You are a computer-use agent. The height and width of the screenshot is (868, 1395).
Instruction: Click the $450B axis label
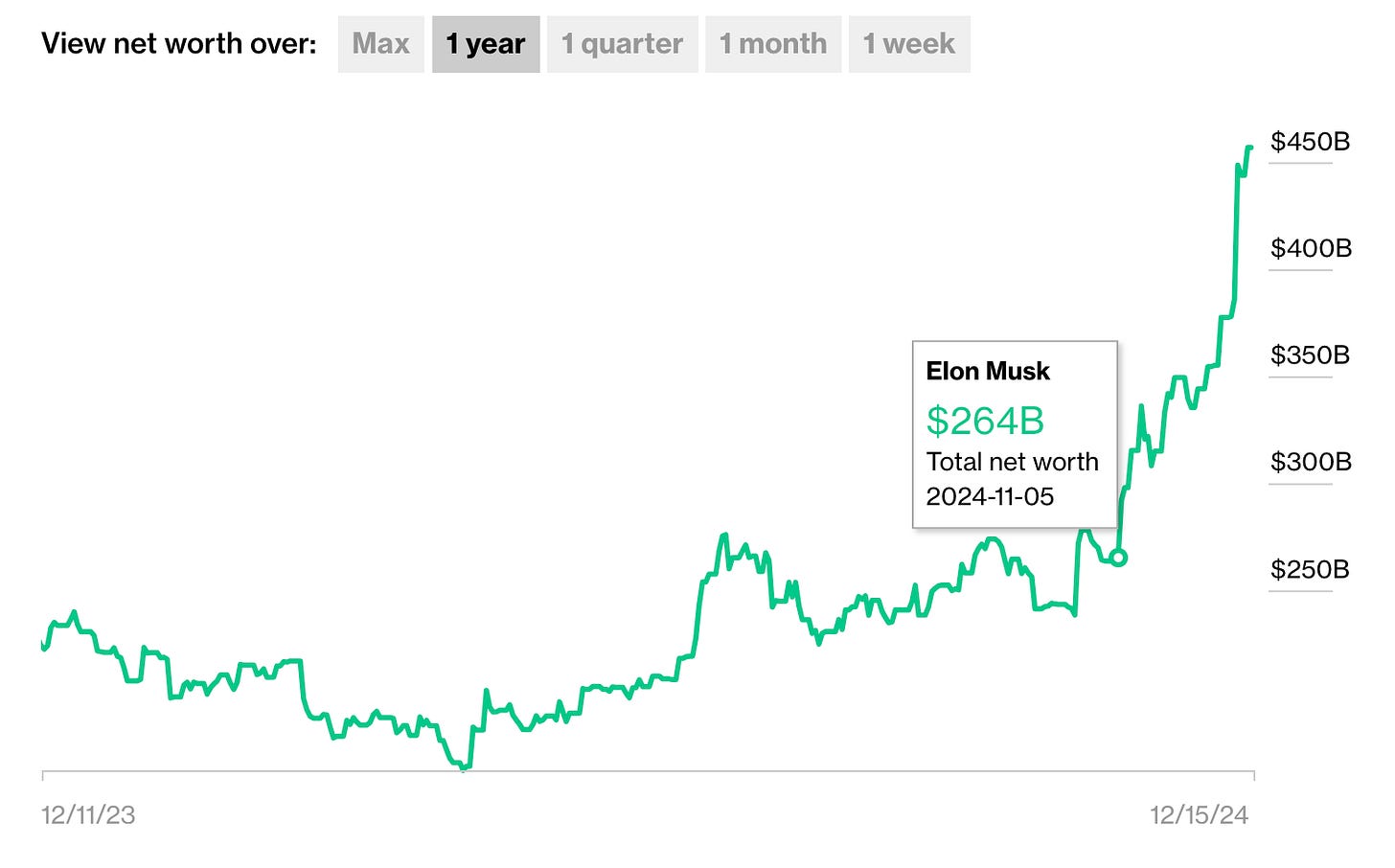pos(1310,142)
